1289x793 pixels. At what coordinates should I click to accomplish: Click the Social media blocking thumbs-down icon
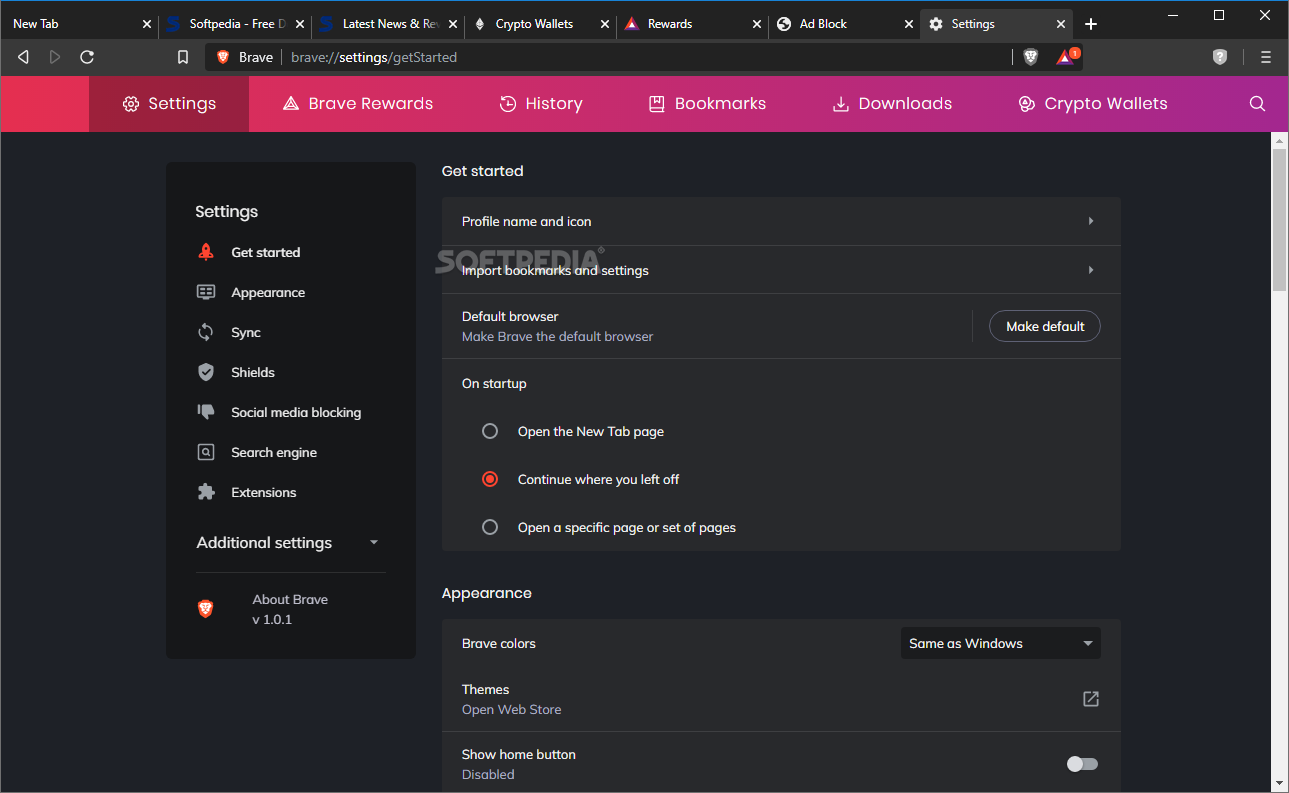206,412
